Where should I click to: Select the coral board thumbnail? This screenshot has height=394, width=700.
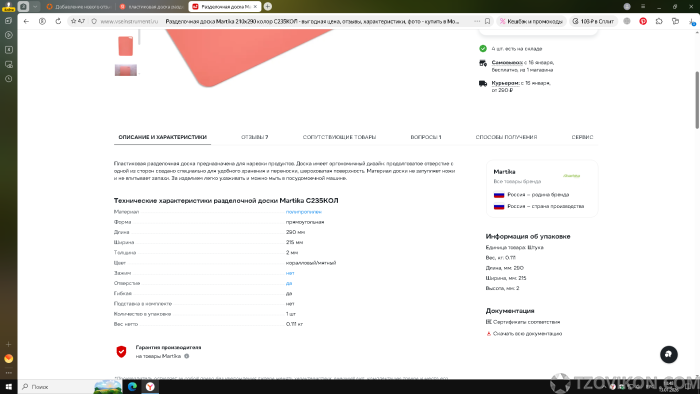[x=125, y=46]
